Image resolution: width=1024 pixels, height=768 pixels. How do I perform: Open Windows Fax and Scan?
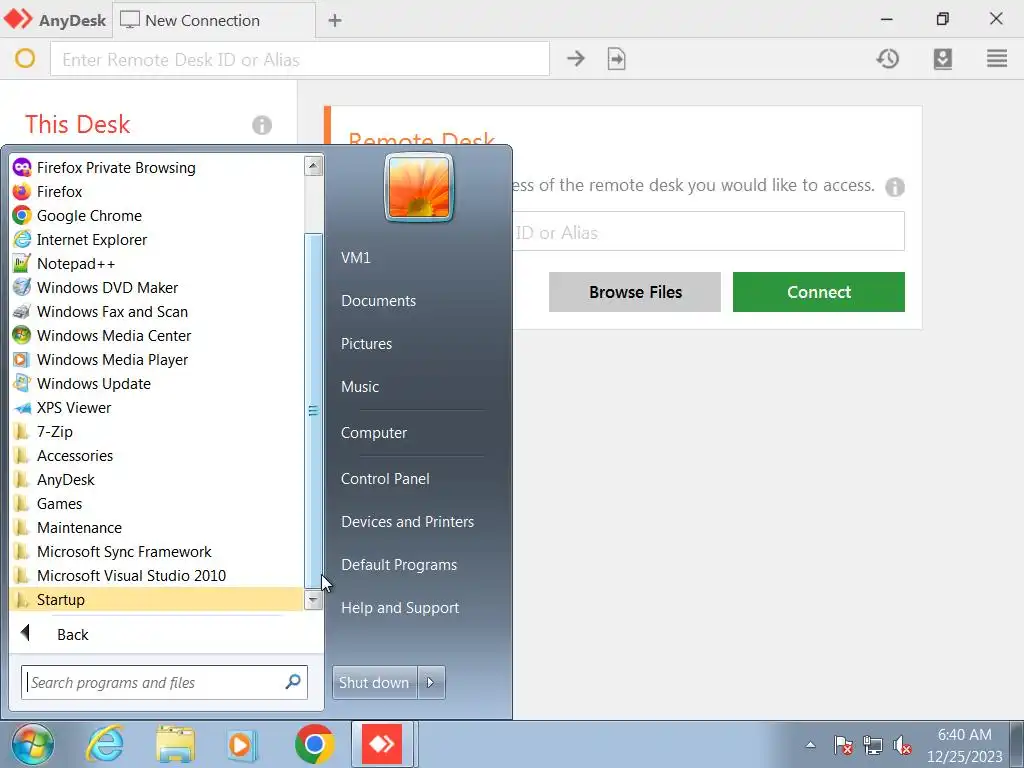pyautogui.click(x=157, y=312)
